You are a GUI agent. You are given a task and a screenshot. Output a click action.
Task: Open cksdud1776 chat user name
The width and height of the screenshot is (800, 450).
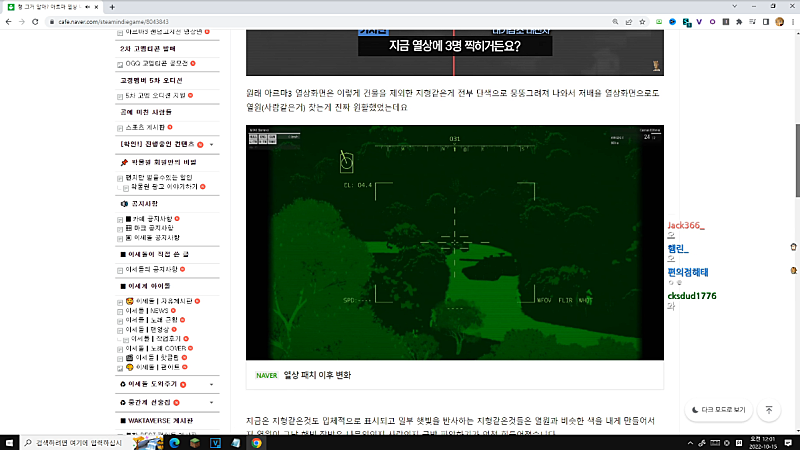692,296
